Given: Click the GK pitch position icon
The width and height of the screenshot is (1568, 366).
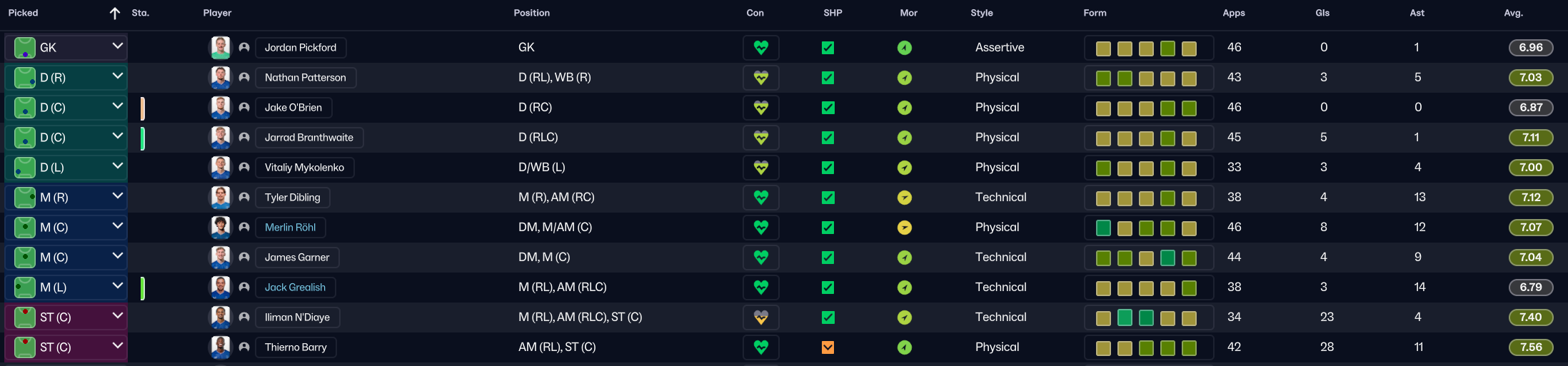Looking at the screenshot, I should (25, 48).
